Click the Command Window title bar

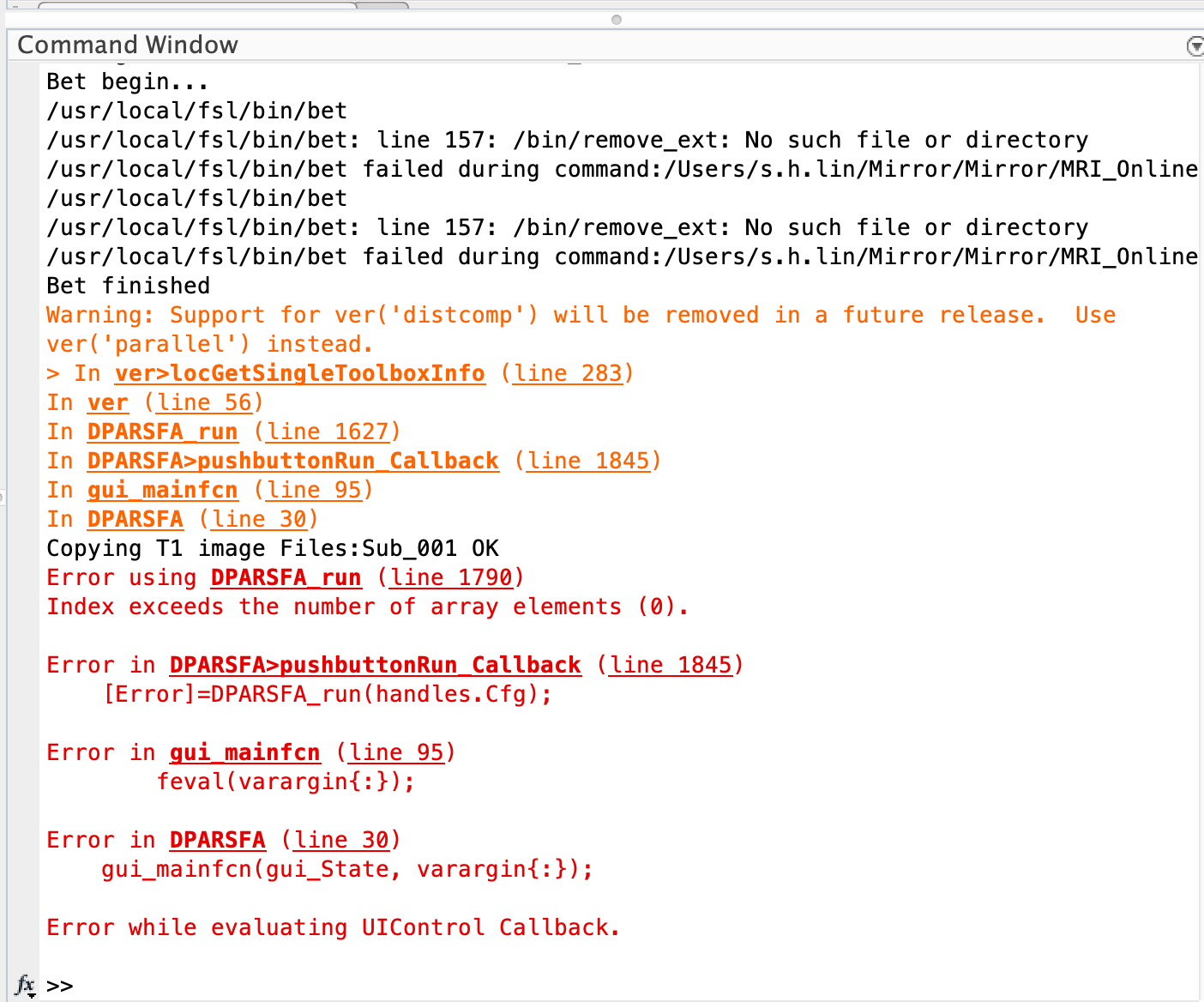[x=129, y=45]
